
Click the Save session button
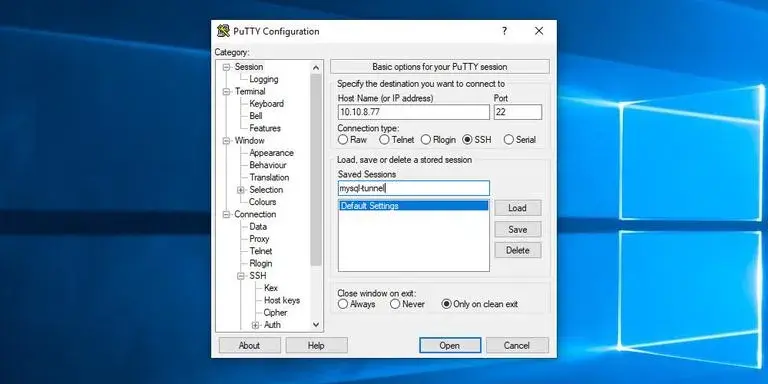(518, 229)
